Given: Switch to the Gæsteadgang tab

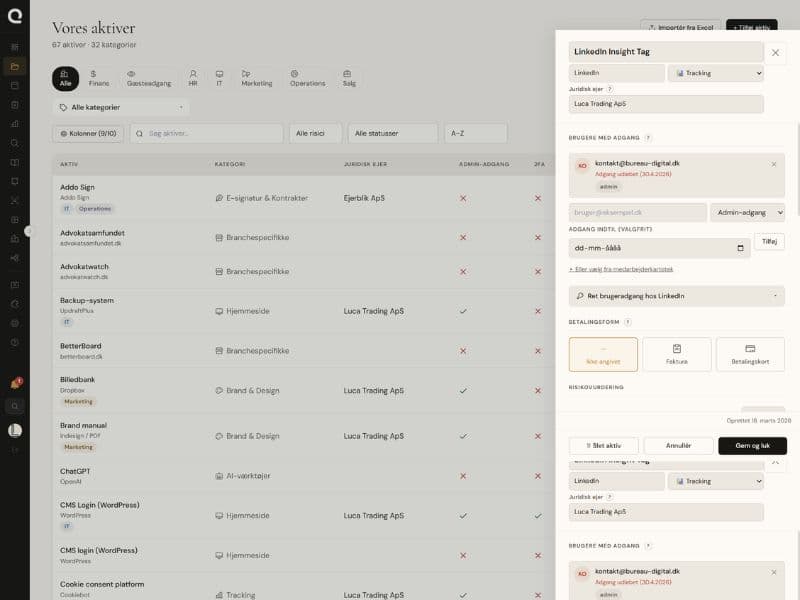Looking at the screenshot, I should click(x=149, y=79).
